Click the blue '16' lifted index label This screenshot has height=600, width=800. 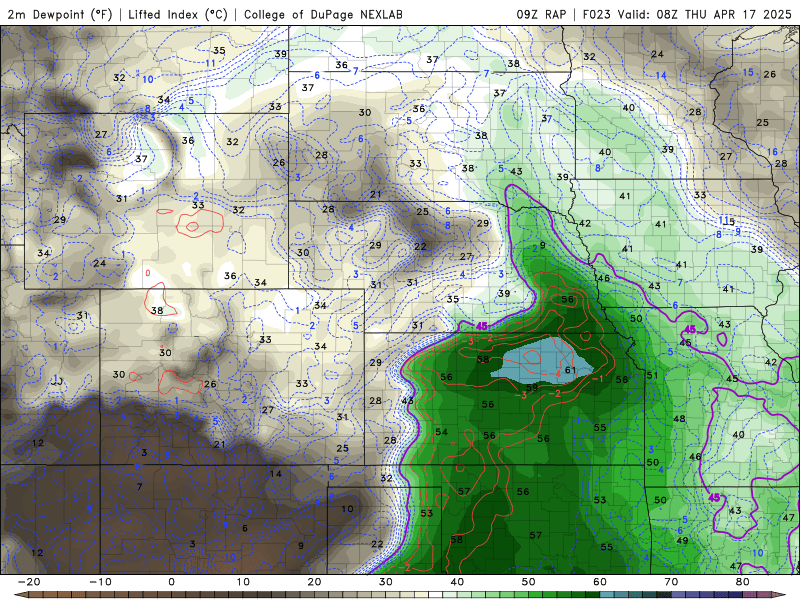[x=772, y=152]
